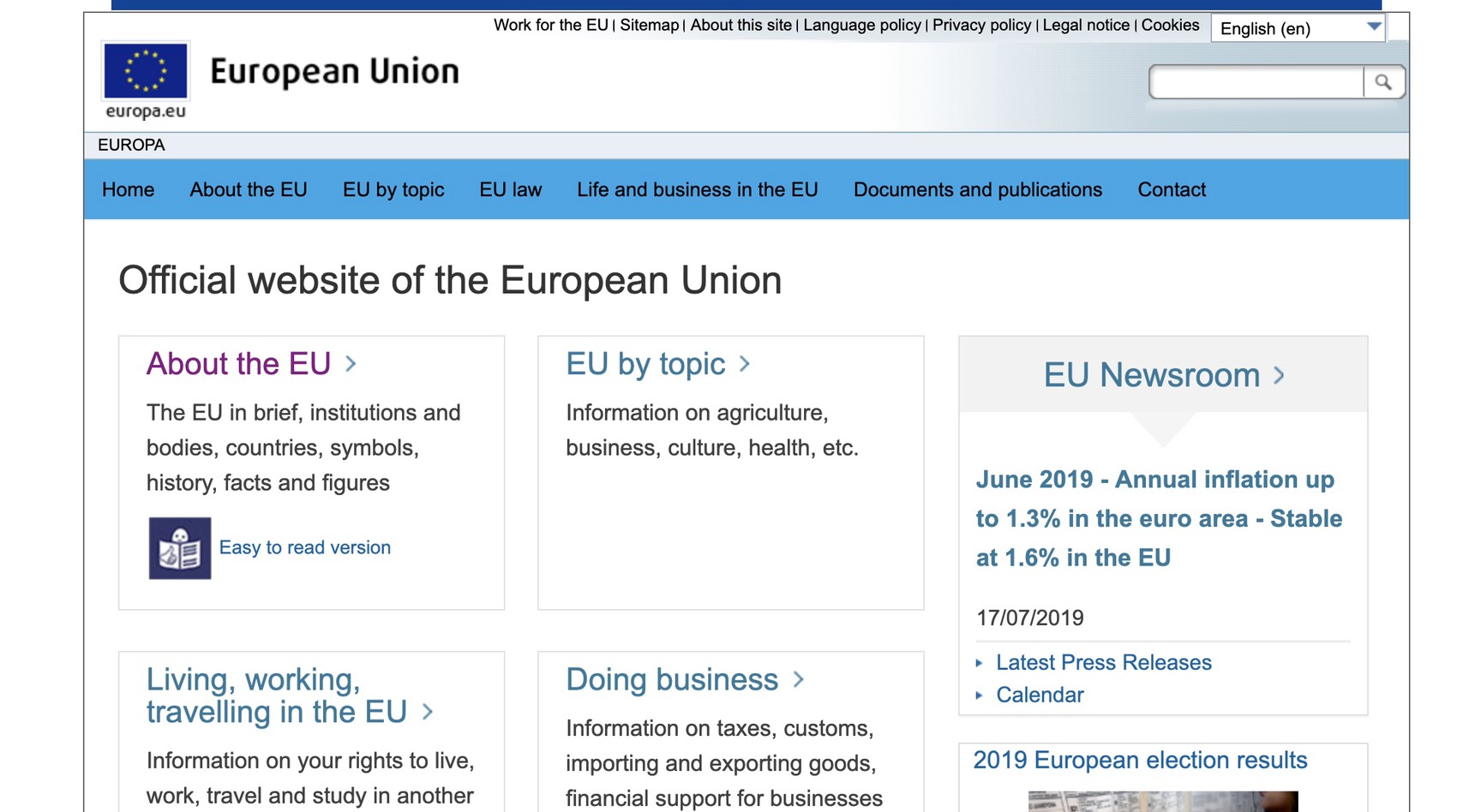Screen dimensions: 1481x812
Task: Click the chevron after EU Newsroom heading
Action: pos(1279,375)
